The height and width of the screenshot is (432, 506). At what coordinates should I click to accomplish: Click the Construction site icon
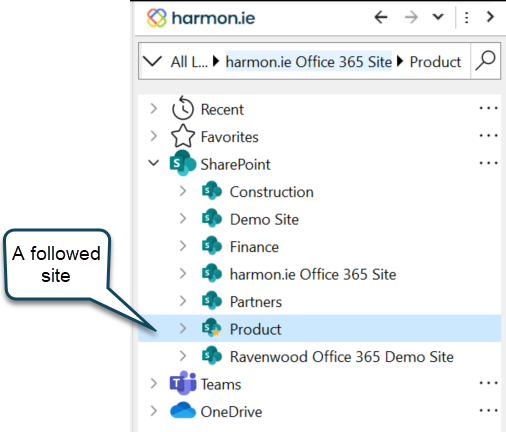tap(212, 191)
